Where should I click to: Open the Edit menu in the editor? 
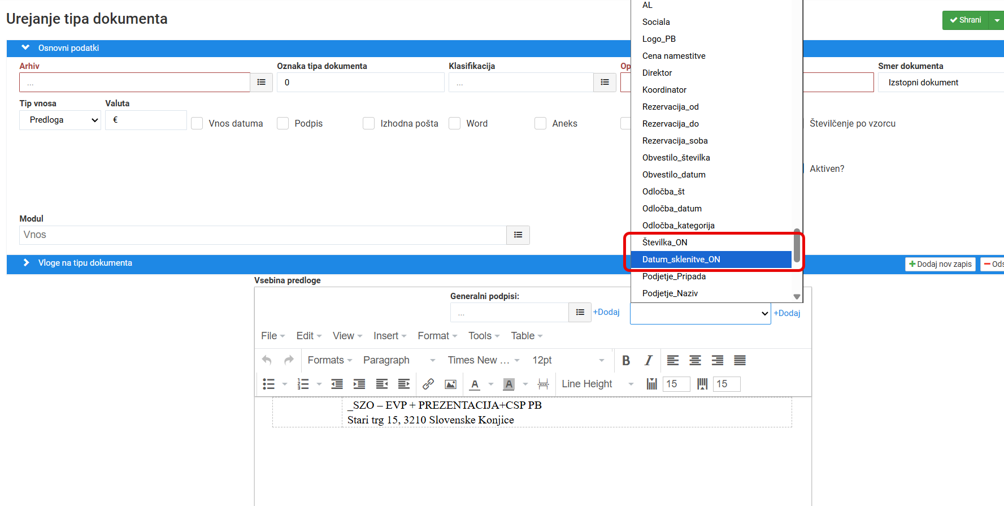pyautogui.click(x=309, y=336)
